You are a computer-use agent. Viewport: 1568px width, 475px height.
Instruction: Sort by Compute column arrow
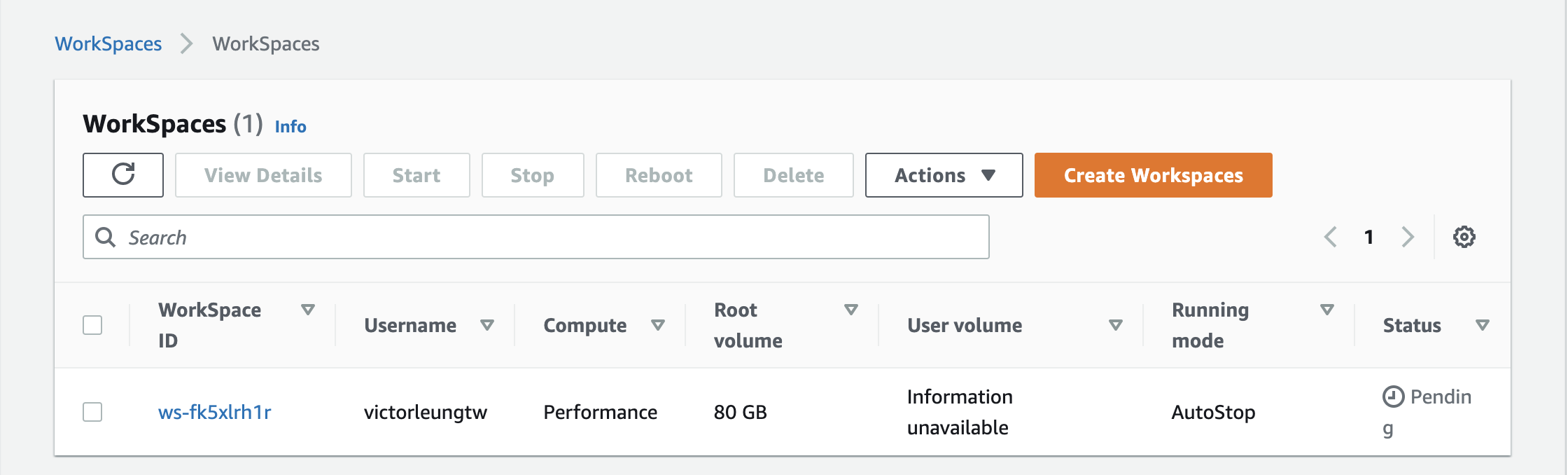658,325
